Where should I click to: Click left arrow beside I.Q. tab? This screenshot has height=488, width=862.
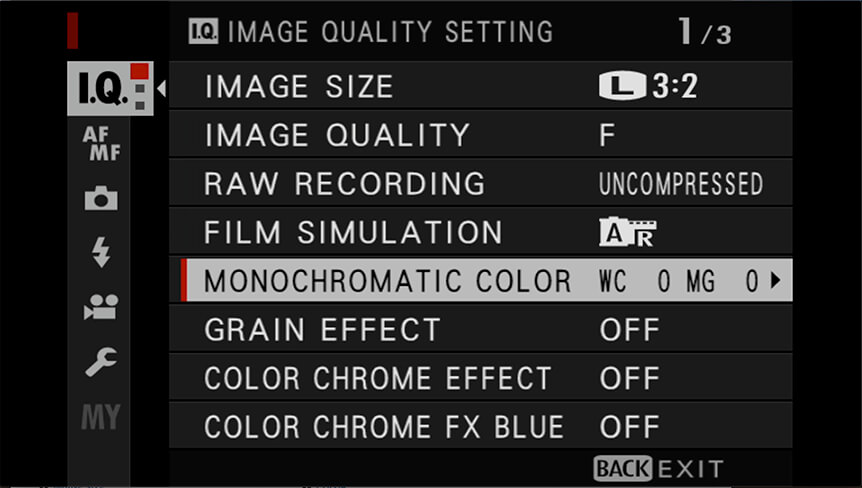[161, 88]
